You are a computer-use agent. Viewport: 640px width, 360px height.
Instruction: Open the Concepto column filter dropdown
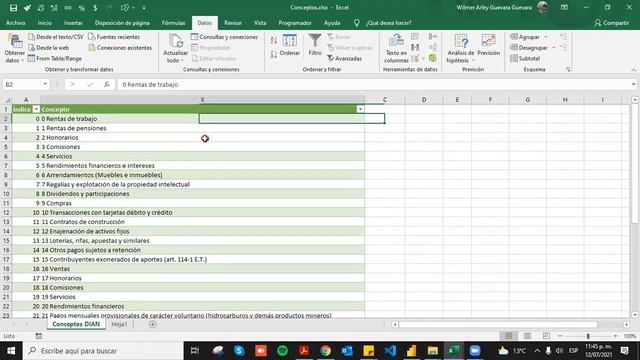pos(360,109)
